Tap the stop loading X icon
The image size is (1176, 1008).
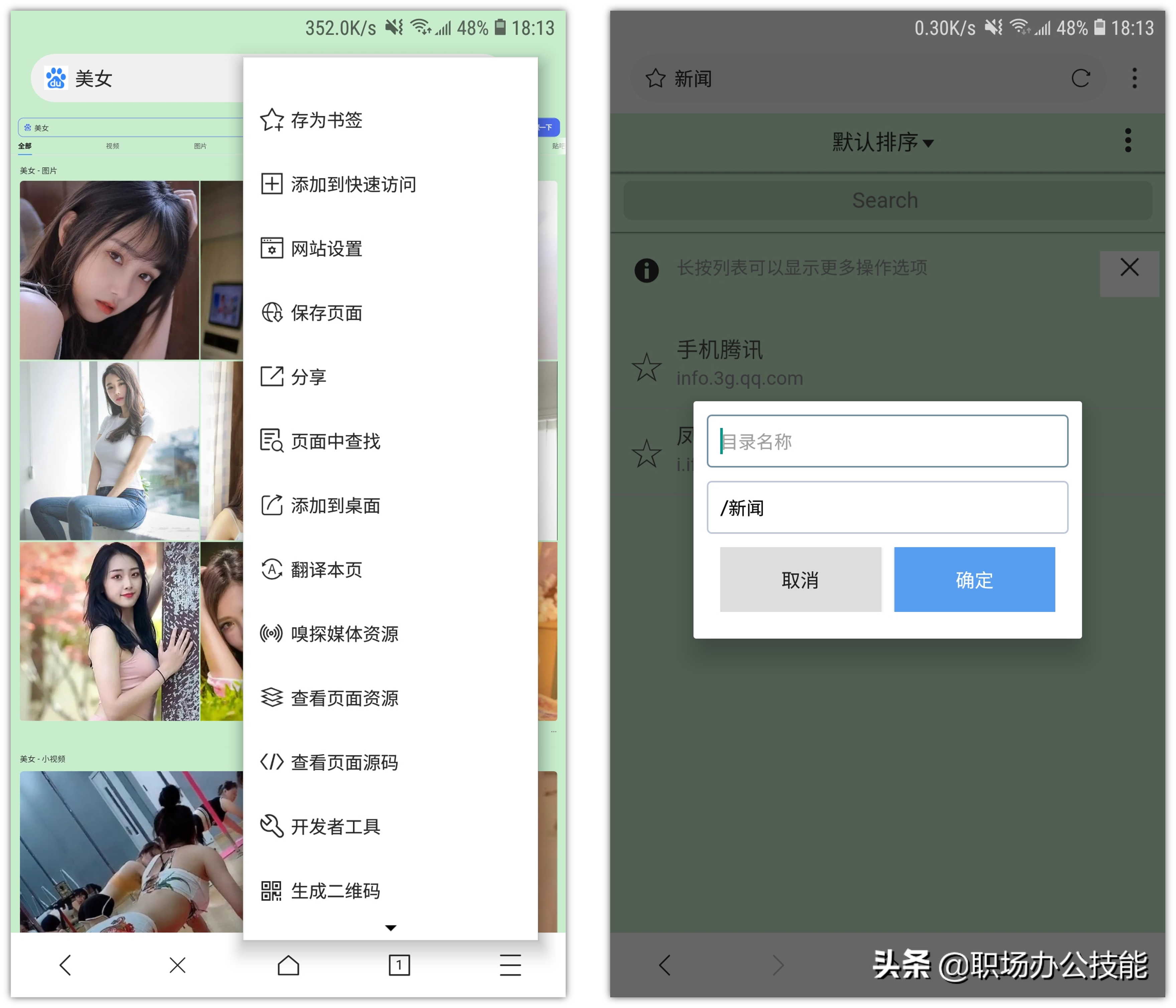point(178,964)
